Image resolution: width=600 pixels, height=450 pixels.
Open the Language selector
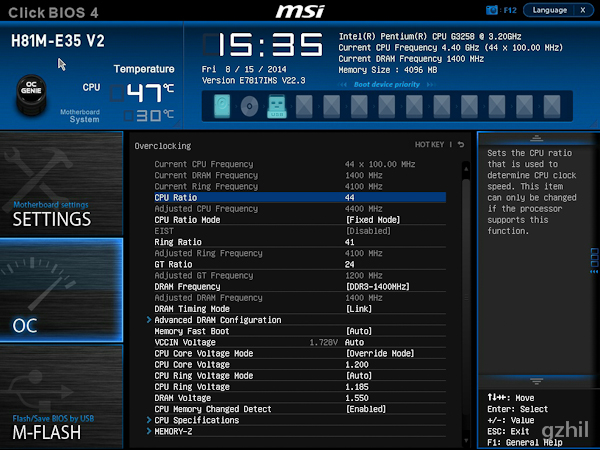549,10
